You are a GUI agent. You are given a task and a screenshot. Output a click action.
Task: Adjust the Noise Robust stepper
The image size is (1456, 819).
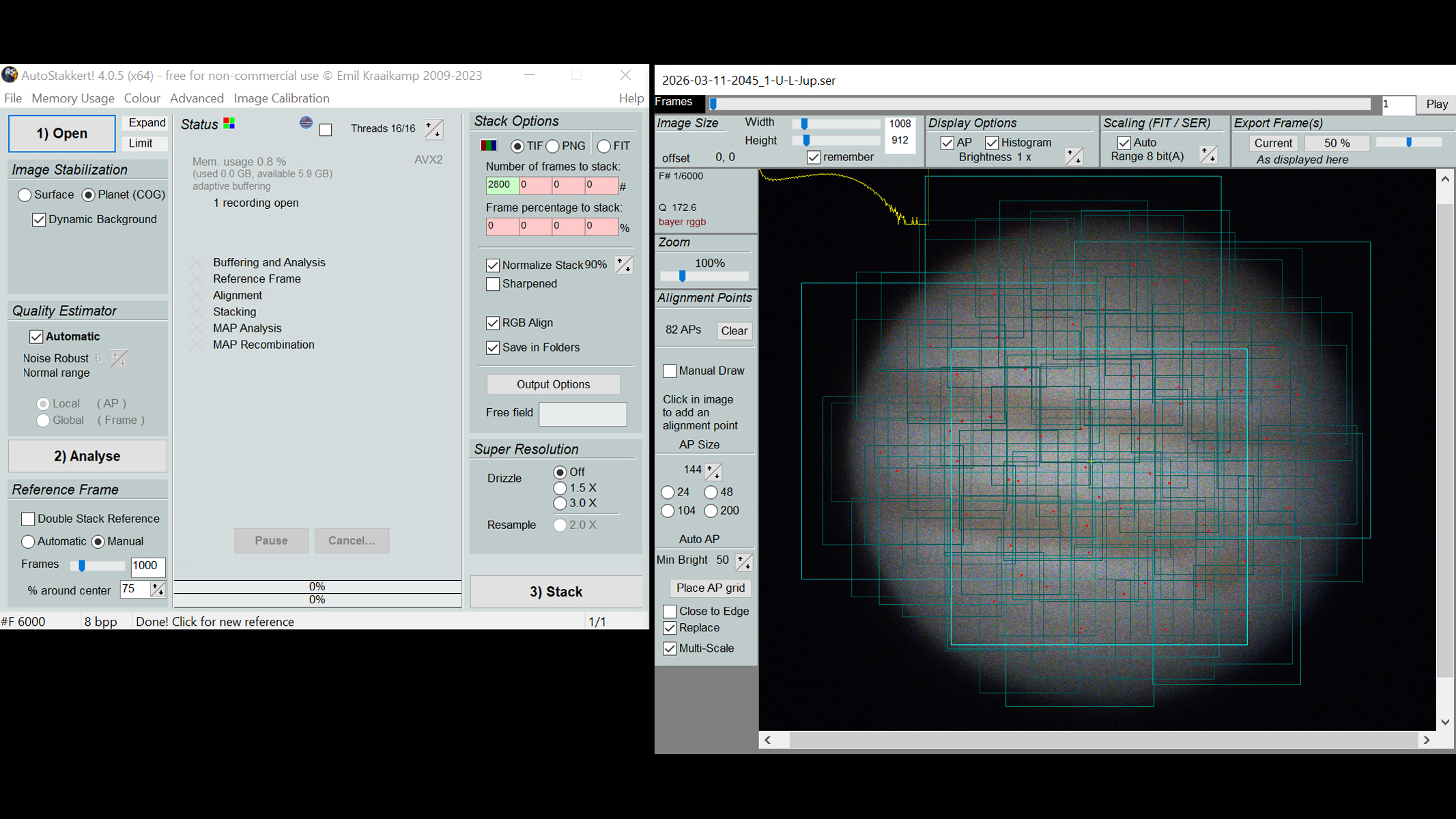[119, 358]
